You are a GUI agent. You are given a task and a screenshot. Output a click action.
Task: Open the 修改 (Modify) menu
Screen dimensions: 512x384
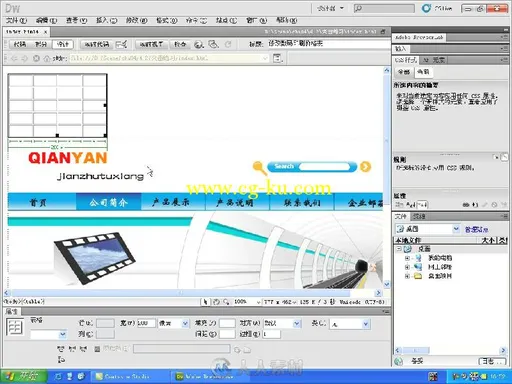pos(136,21)
